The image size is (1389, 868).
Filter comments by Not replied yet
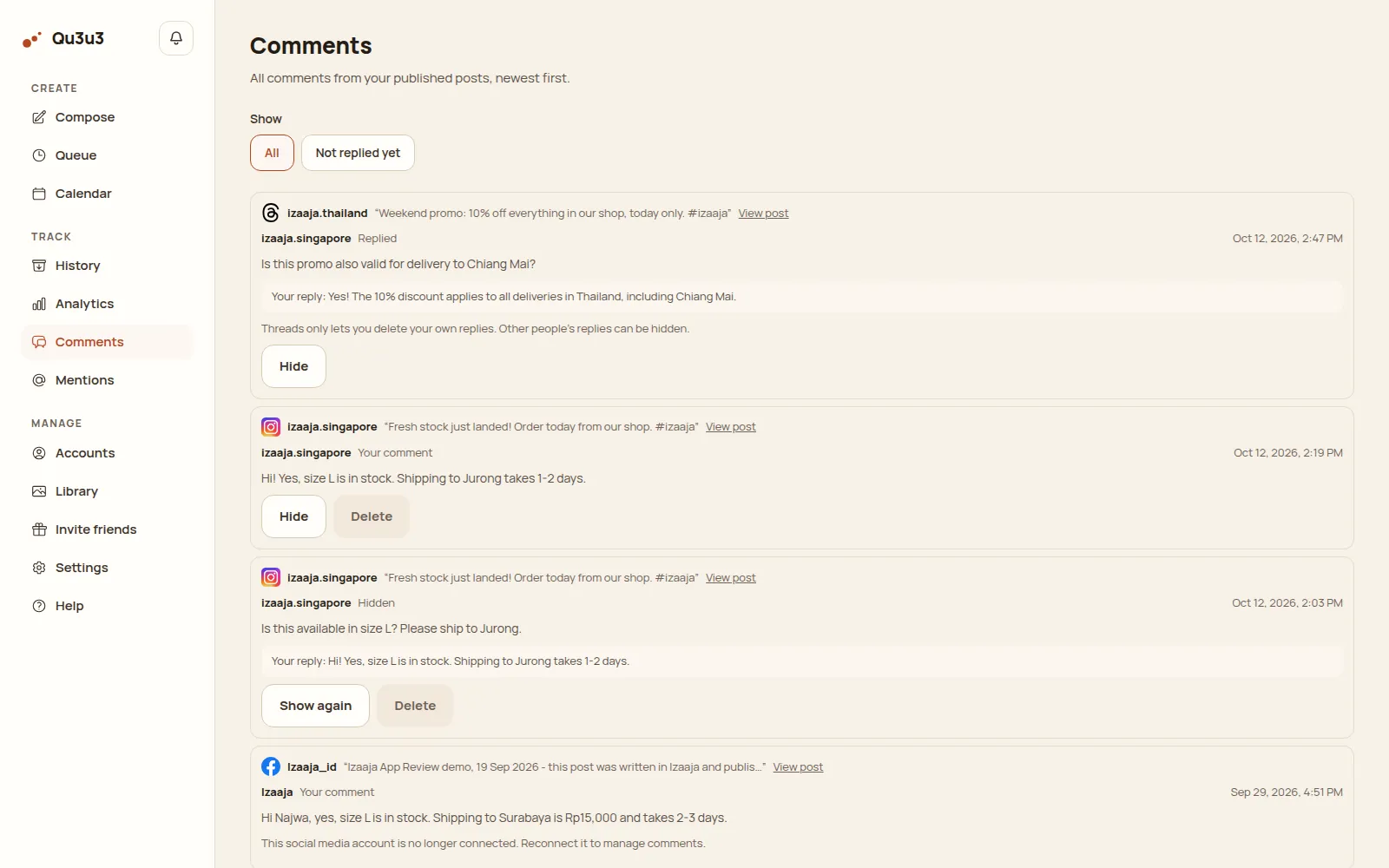[x=358, y=153]
